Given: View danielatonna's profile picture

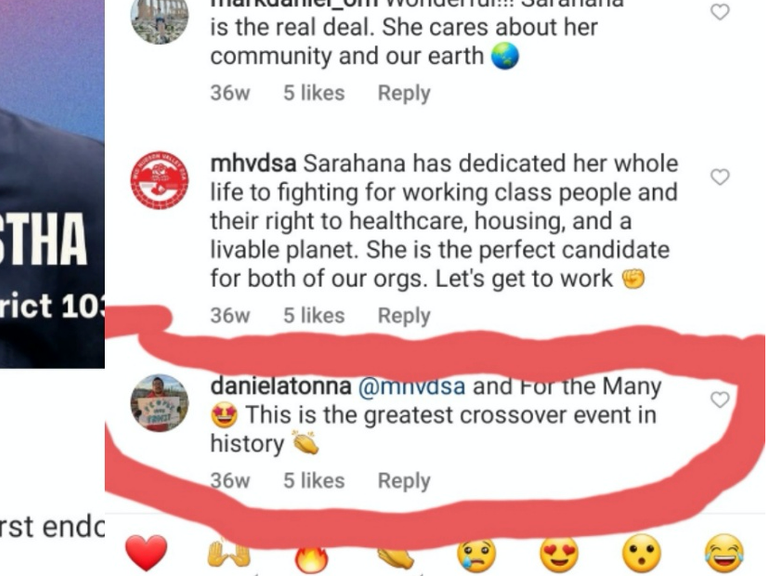Looking at the screenshot, I should pos(159,403).
